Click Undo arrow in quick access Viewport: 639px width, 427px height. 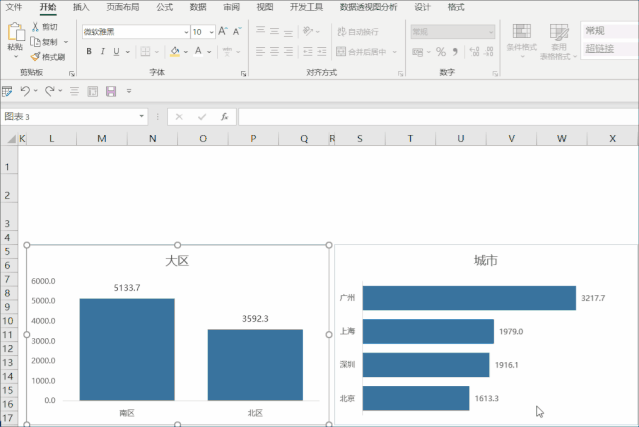[25, 91]
